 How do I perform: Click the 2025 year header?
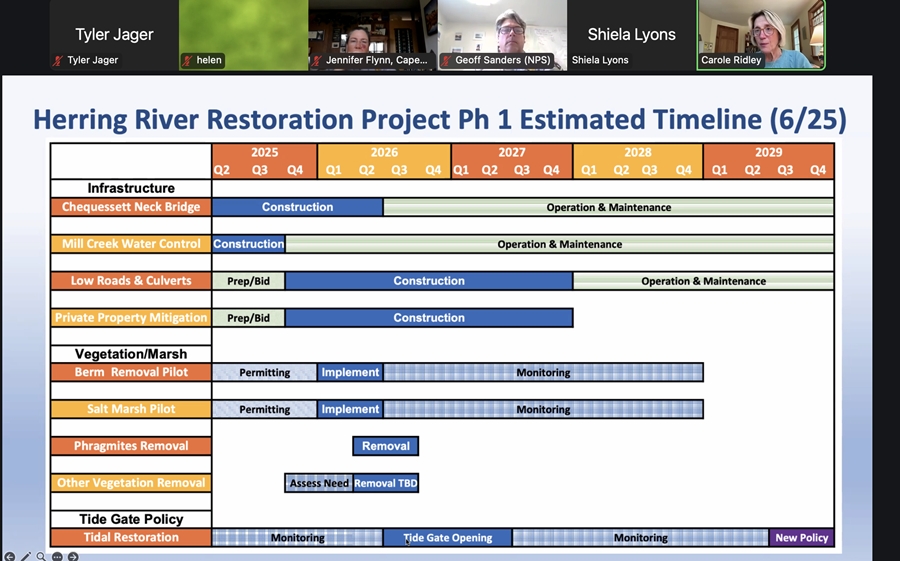[264, 153]
